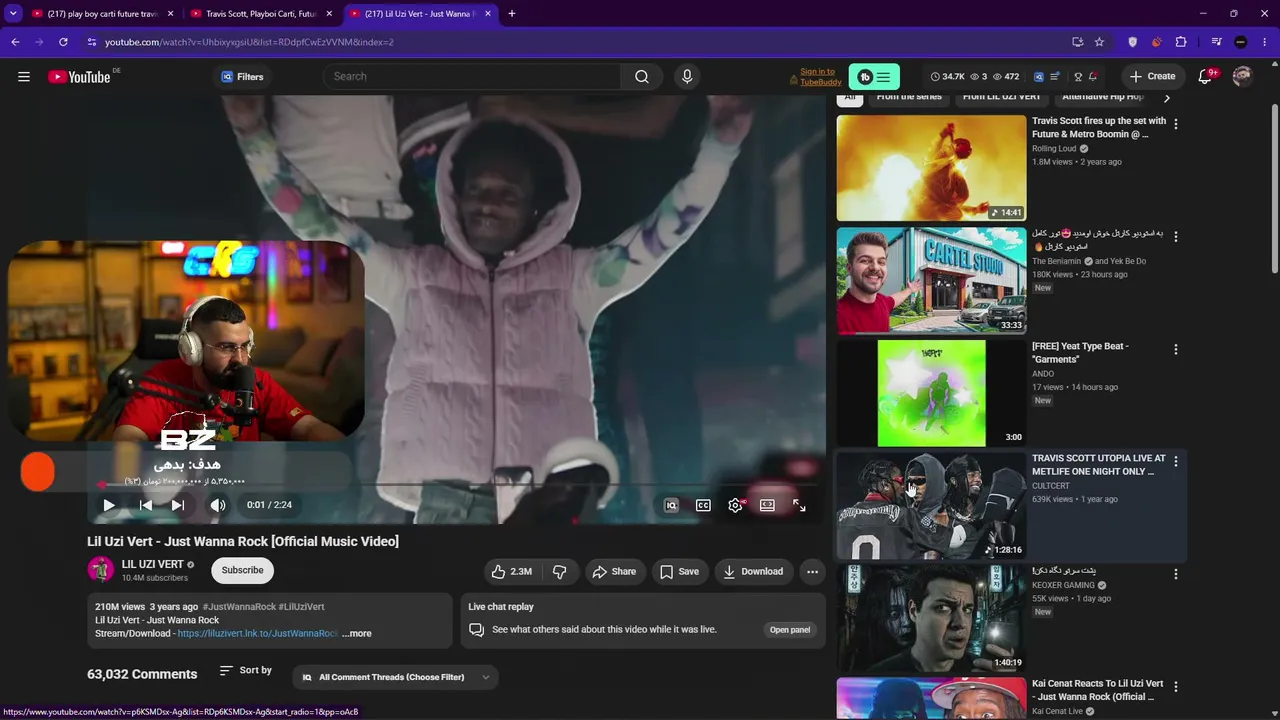Open the Travis Scott Rolling Loud video thumbnail
The height and width of the screenshot is (720, 1280).
coord(931,168)
